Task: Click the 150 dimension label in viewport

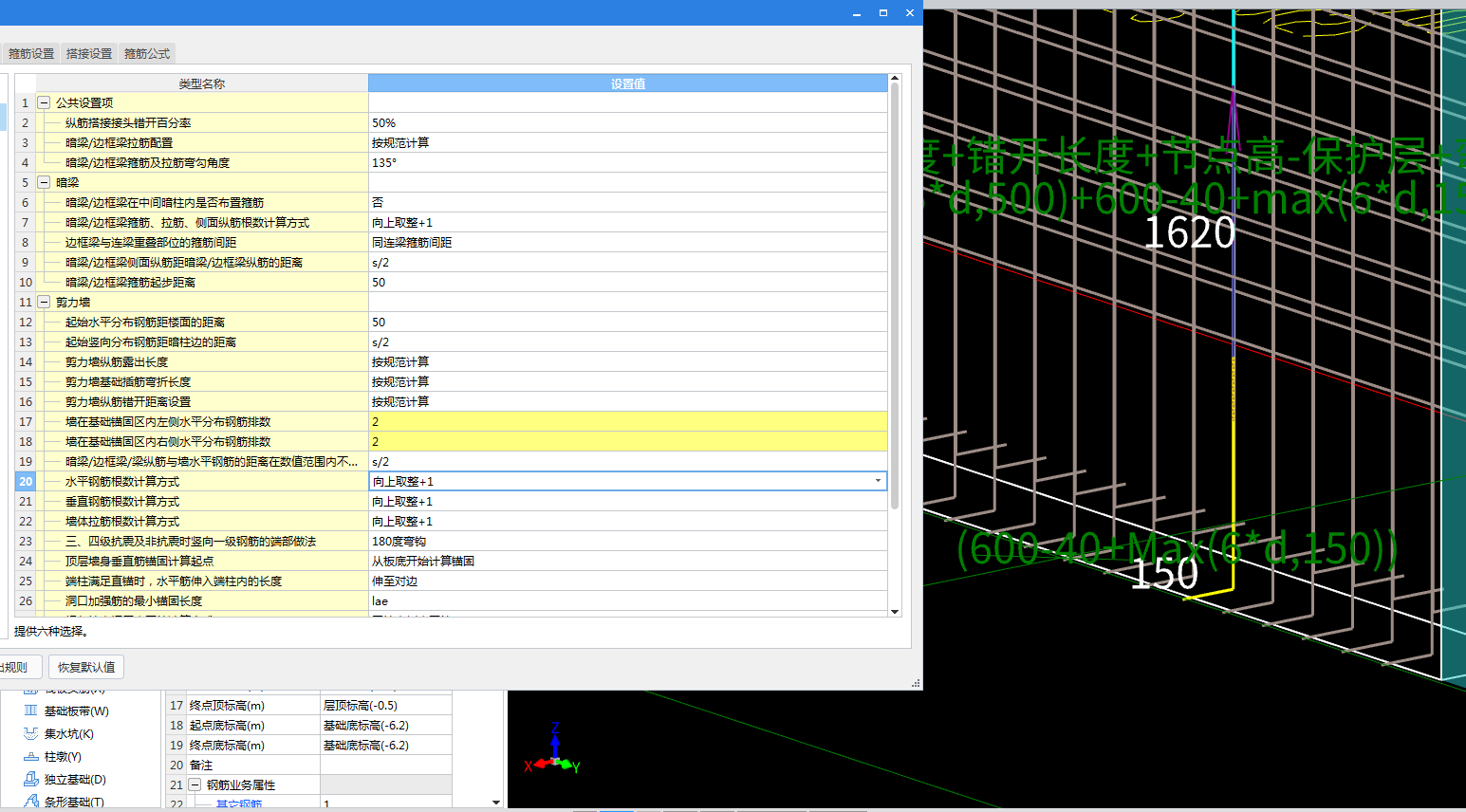Action: coord(1164,574)
